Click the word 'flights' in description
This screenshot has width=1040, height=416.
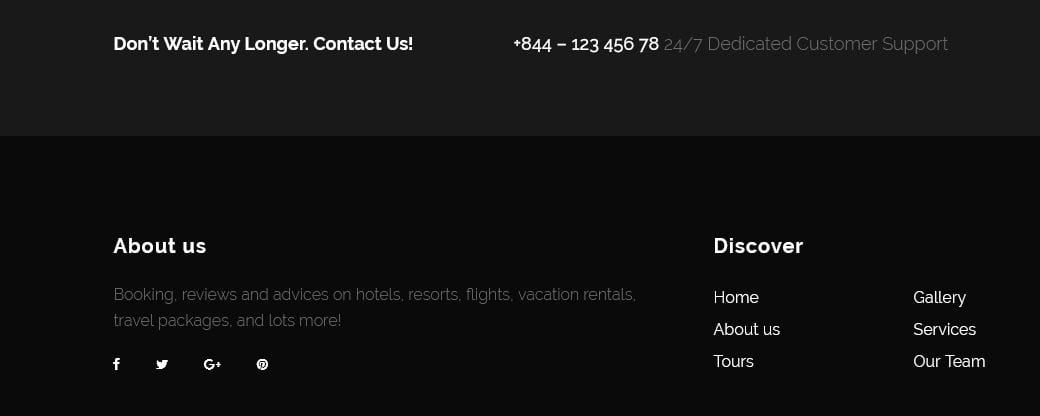point(489,295)
